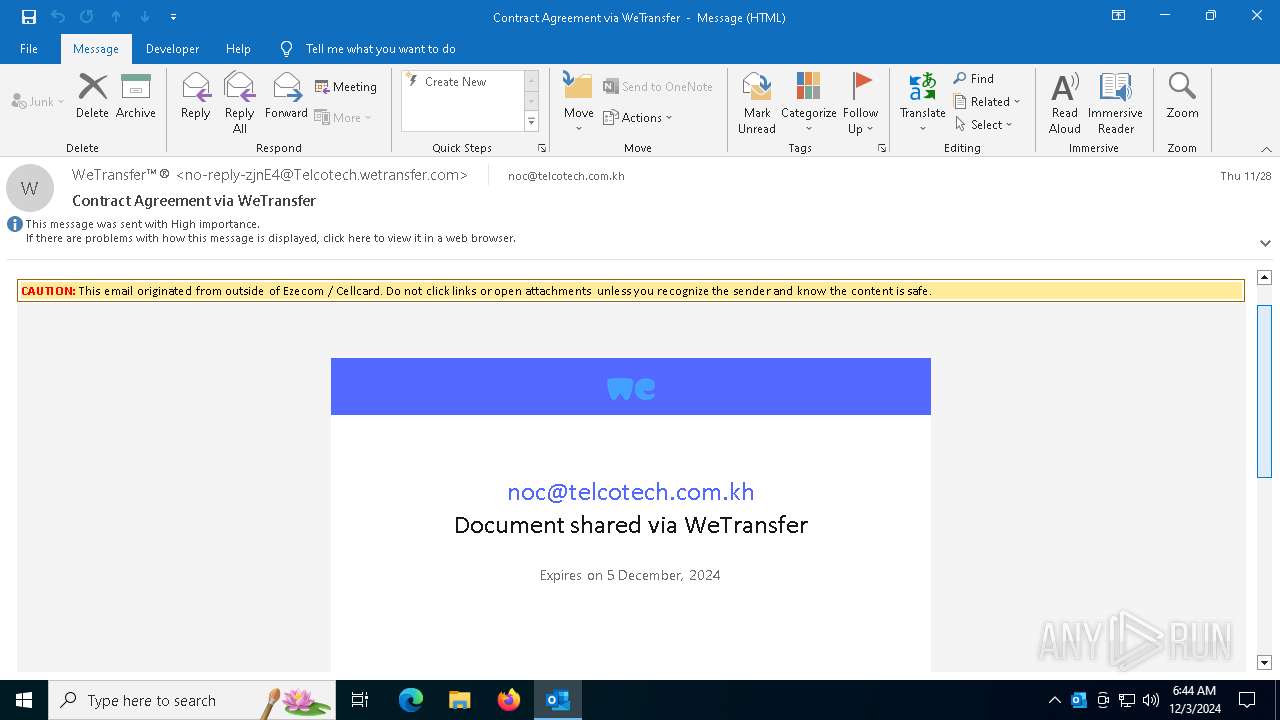Choose Create New quick step

456,82
